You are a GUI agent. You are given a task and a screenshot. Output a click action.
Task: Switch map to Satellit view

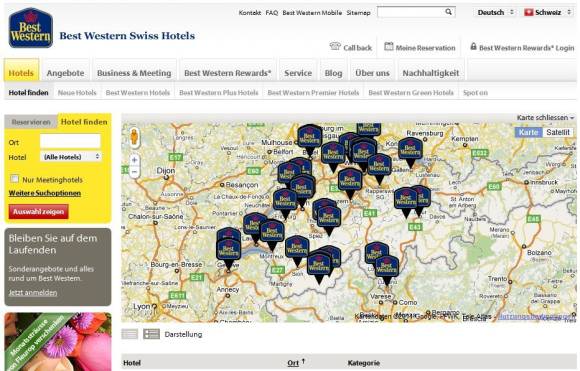[558, 132]
